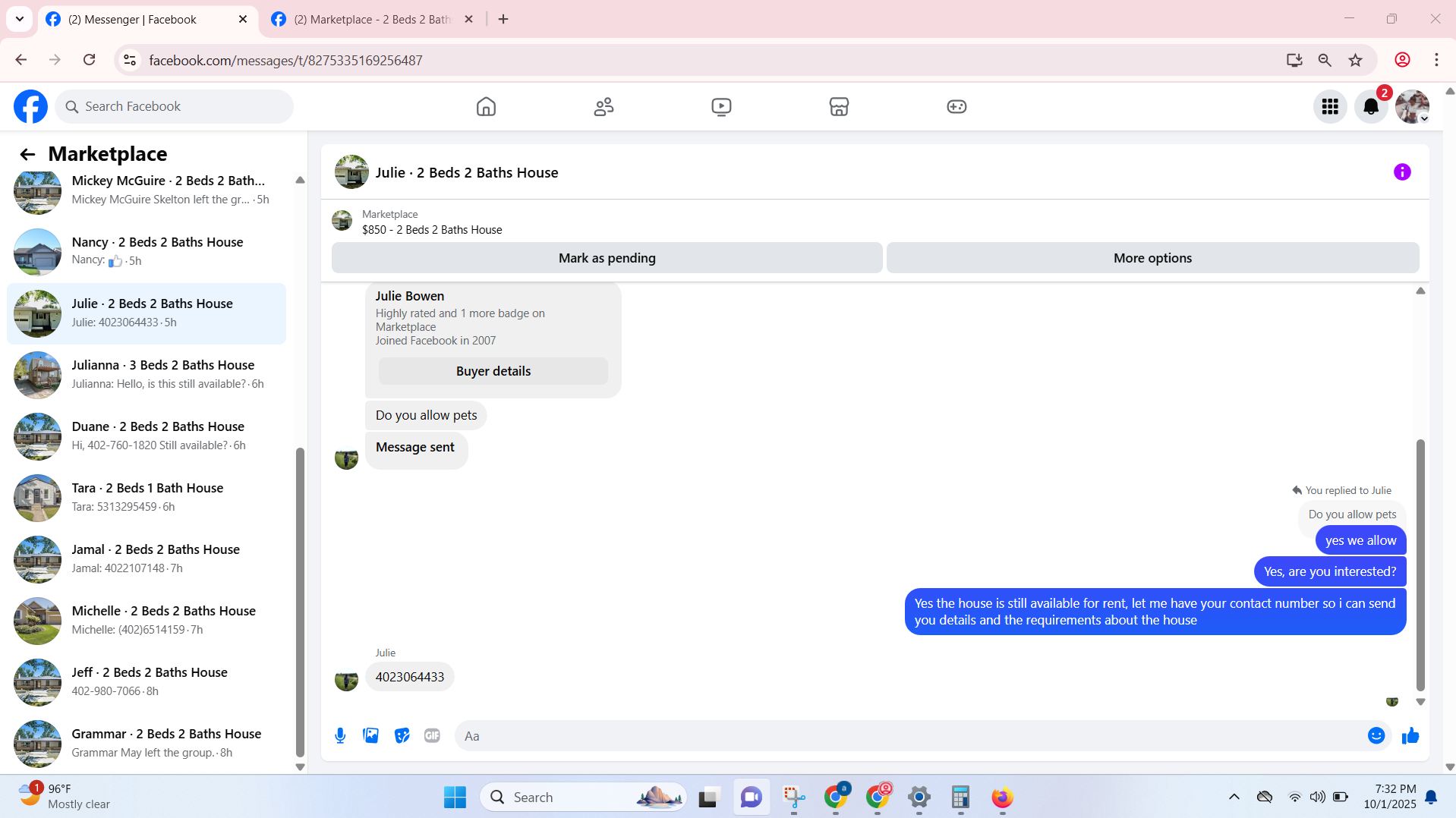Open account profile picture menu

pos(1412,107)
